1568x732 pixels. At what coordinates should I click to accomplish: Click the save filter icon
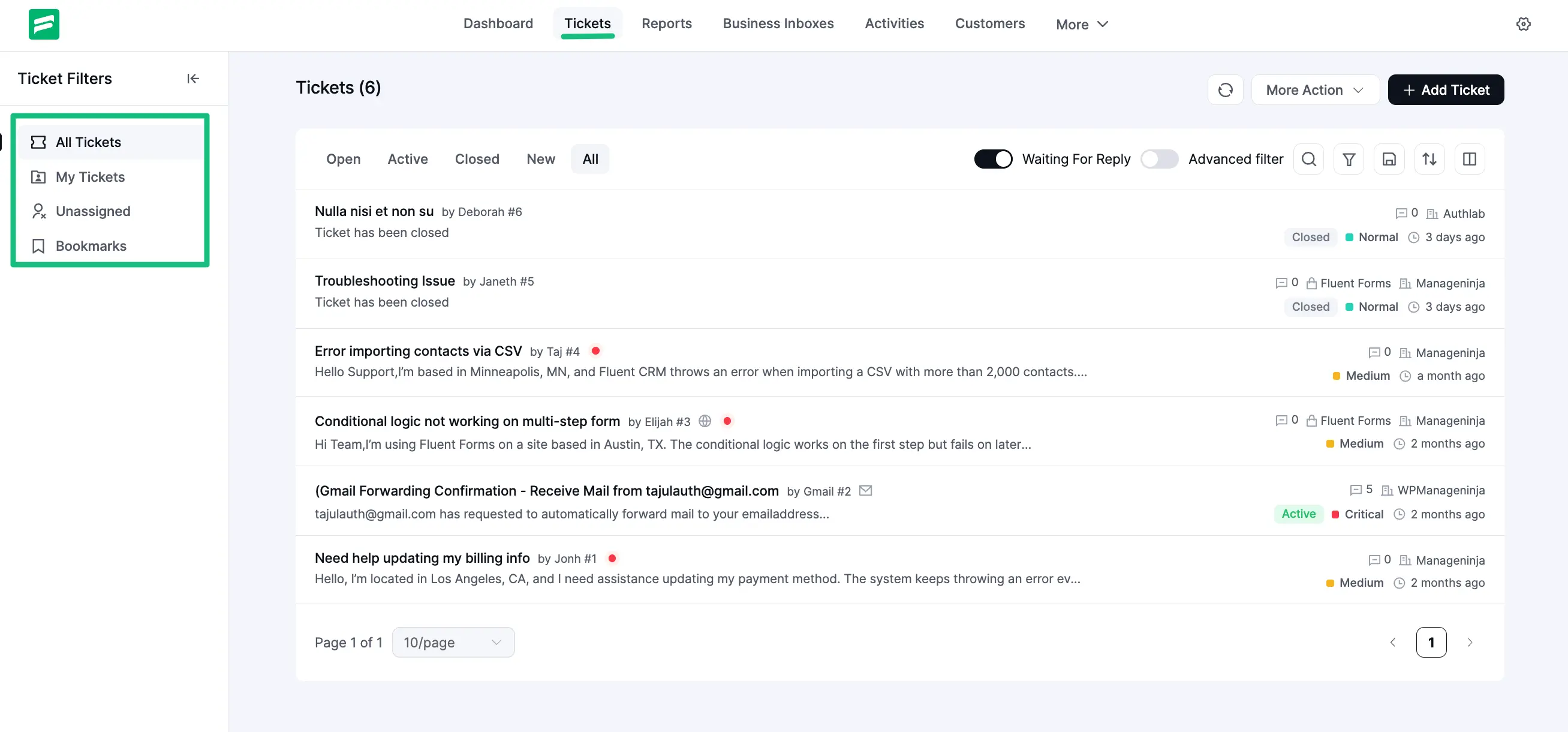tap(1389, 159)
